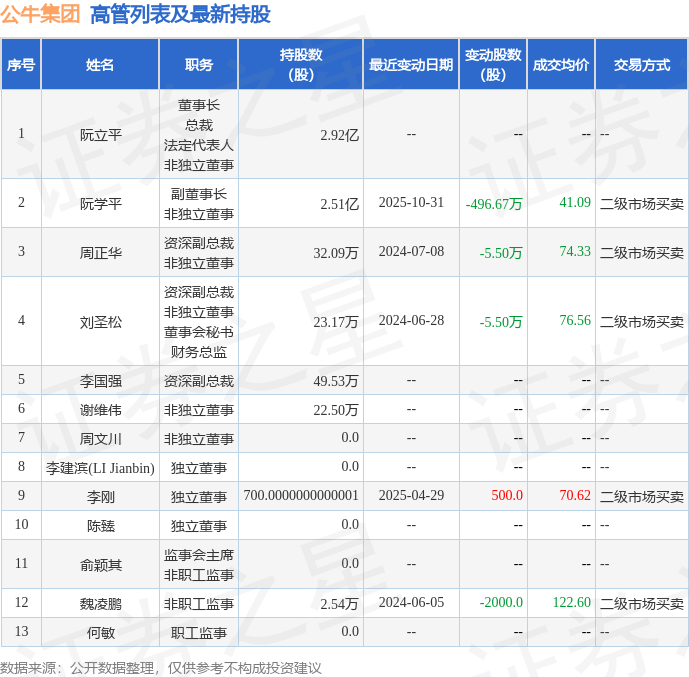
Task: Click the 2.92亿 holdings value
Action: pyautogui.click(x=339, y=135)
